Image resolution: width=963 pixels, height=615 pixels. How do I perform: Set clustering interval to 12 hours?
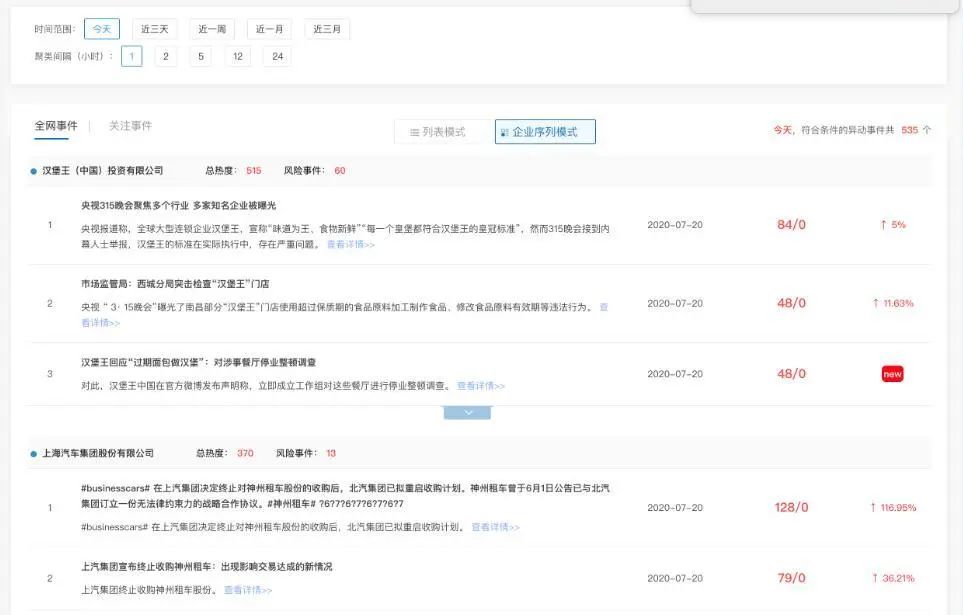pos(237,56)
